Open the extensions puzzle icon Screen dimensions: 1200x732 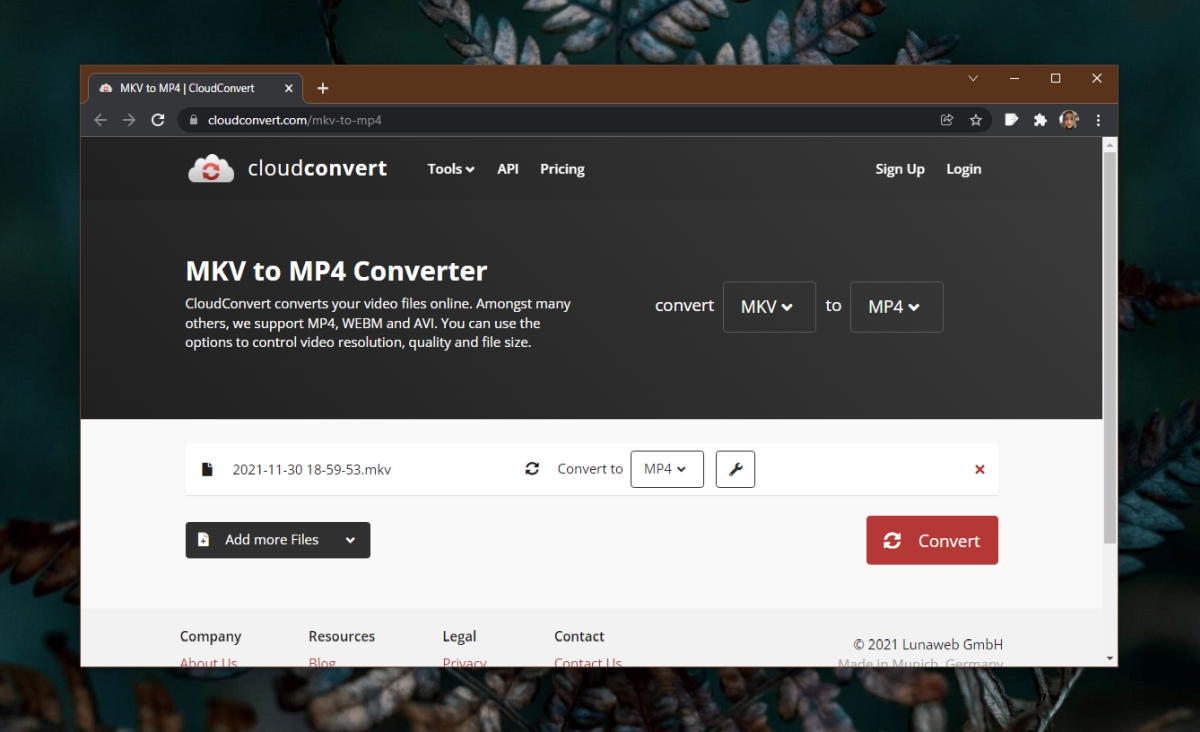pos(1040,120)
